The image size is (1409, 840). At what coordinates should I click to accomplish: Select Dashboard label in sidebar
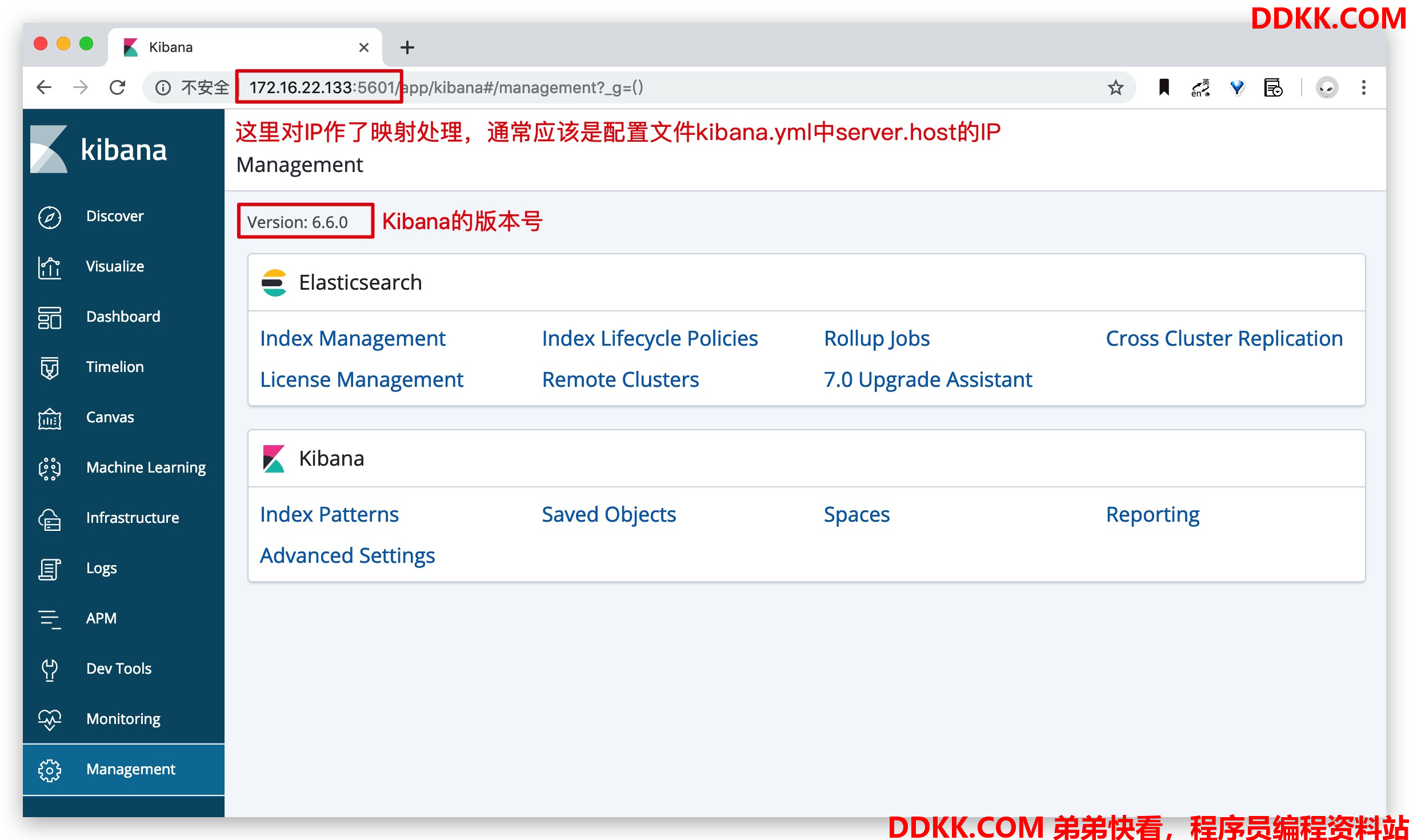point(123,317)
